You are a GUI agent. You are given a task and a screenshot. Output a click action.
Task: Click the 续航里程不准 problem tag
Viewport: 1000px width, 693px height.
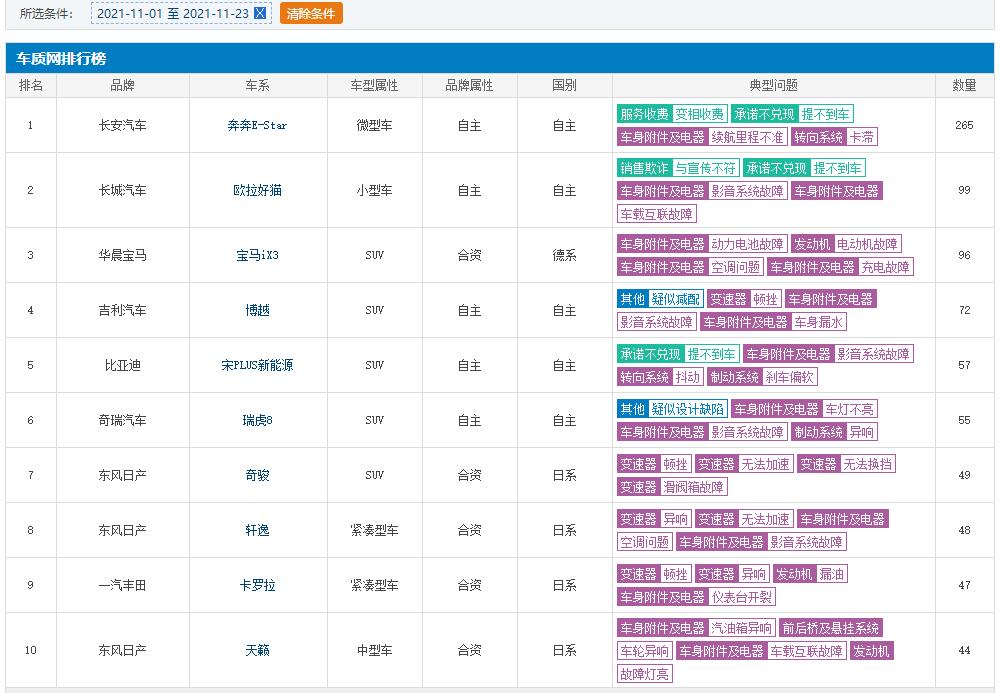point(747,137)
